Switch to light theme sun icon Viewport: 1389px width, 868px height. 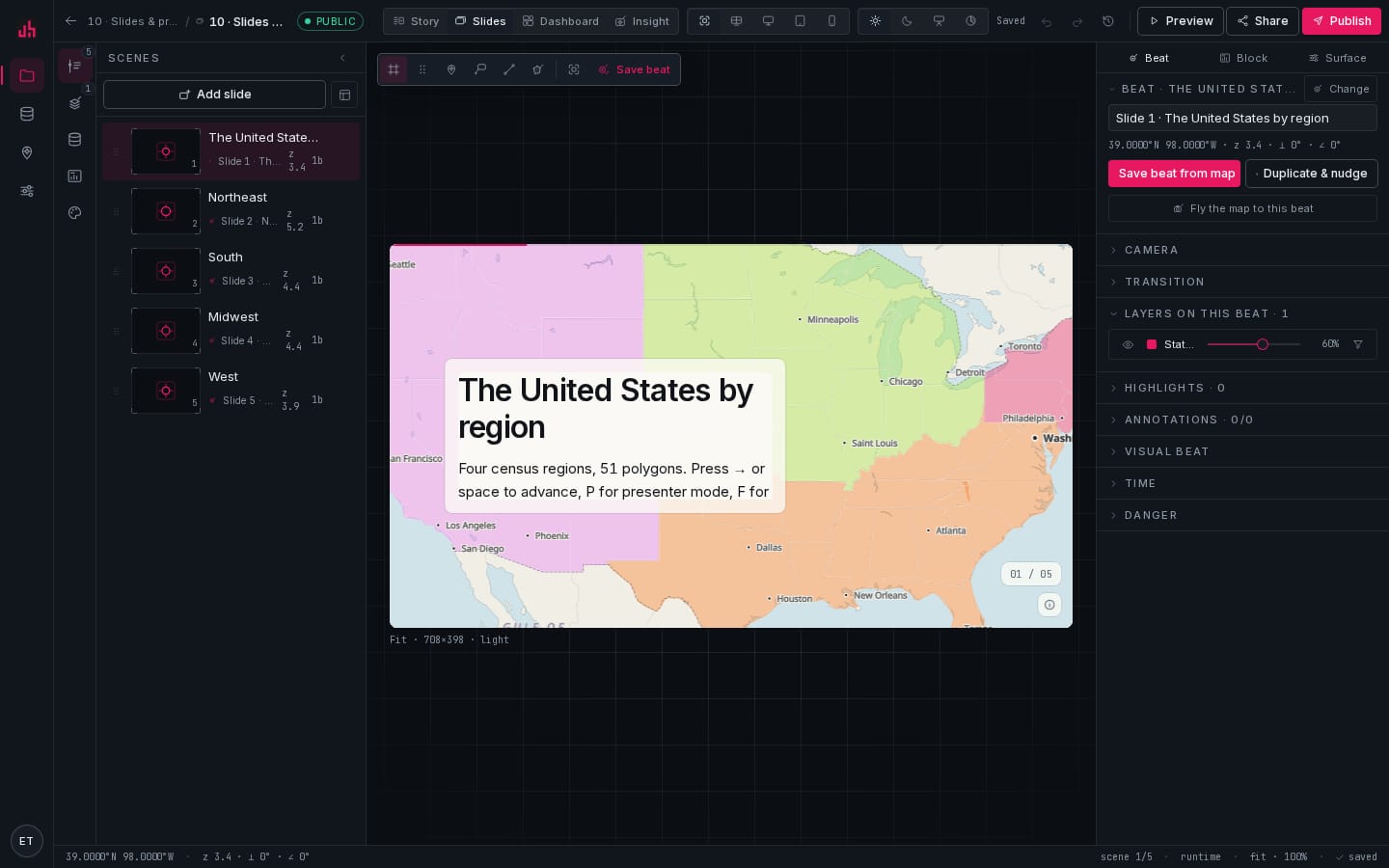coord(876,21)
